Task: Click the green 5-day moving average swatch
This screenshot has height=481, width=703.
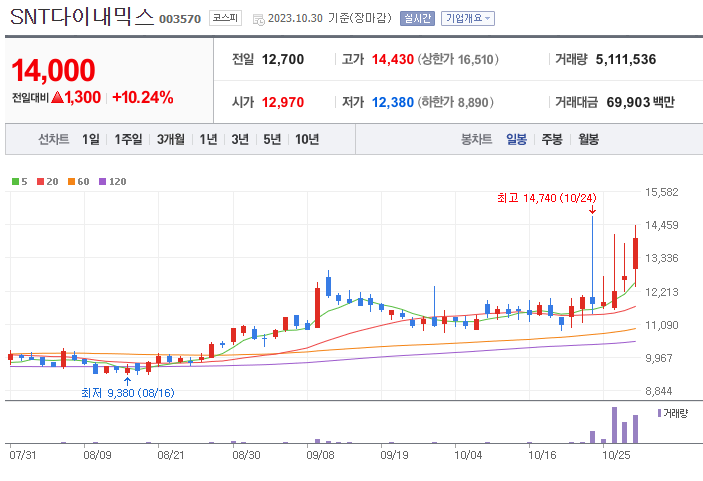Action: (x=15, y=182)
